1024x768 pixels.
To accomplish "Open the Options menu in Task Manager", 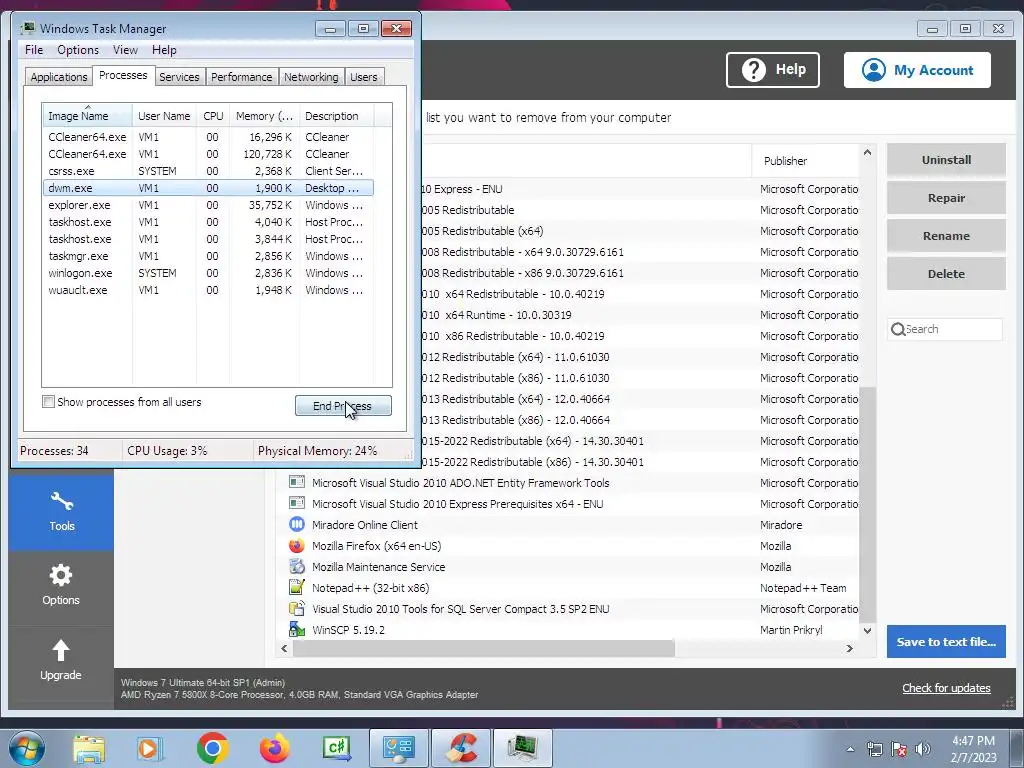I will pyautogui.click(x=78, y=50).
